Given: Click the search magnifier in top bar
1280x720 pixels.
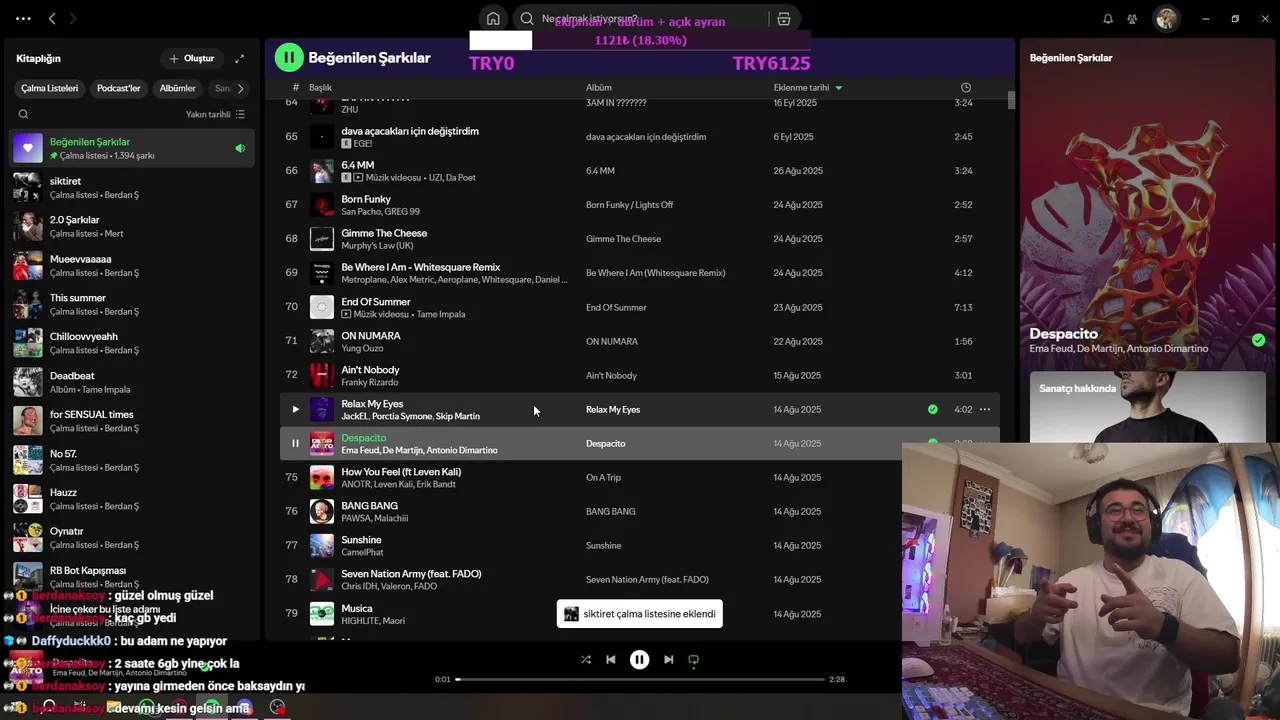Looking at the screenshot, I should (527, 19).
